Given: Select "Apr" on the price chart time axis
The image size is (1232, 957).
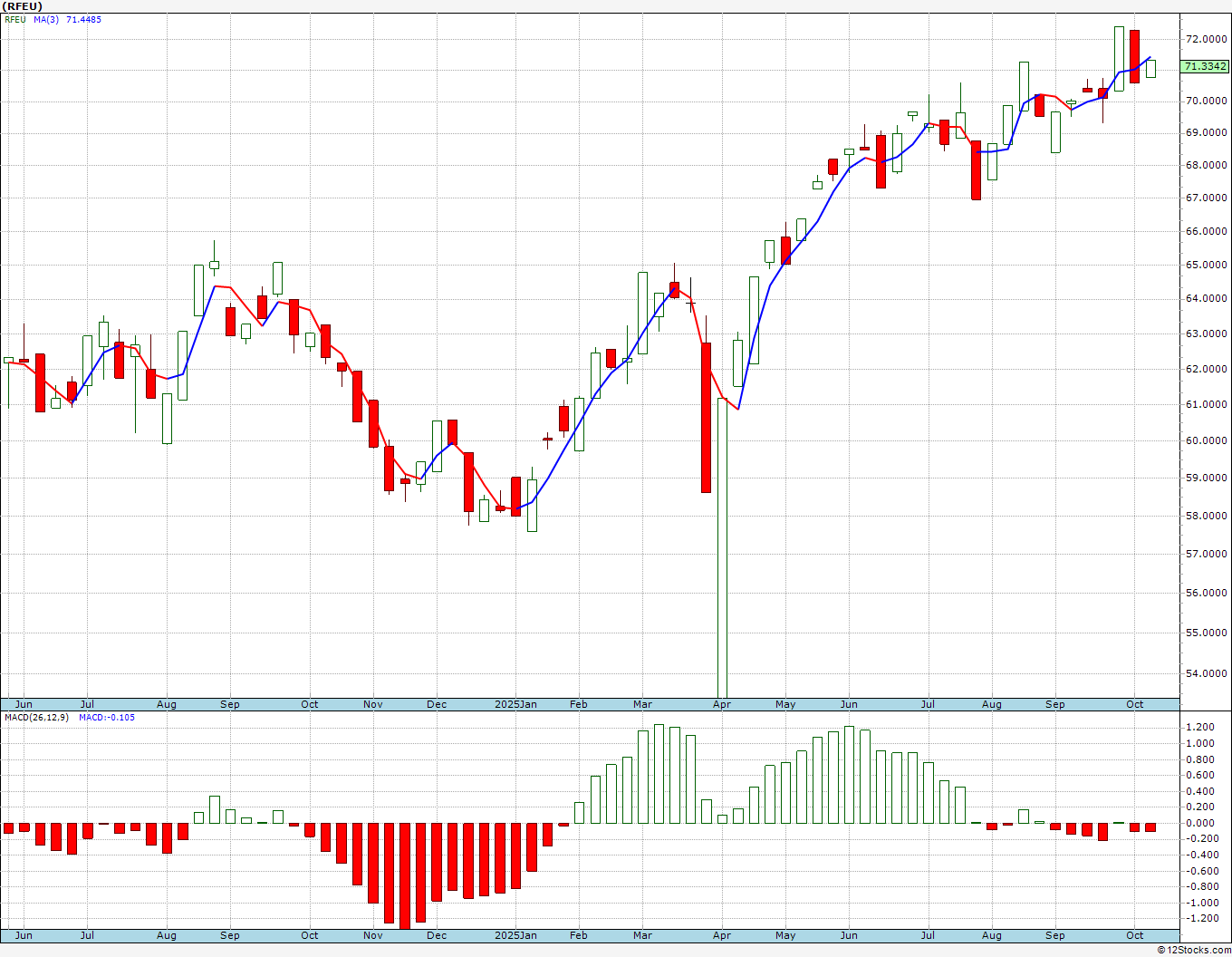Looking at the screenshot, I should (x=722, y=704).
